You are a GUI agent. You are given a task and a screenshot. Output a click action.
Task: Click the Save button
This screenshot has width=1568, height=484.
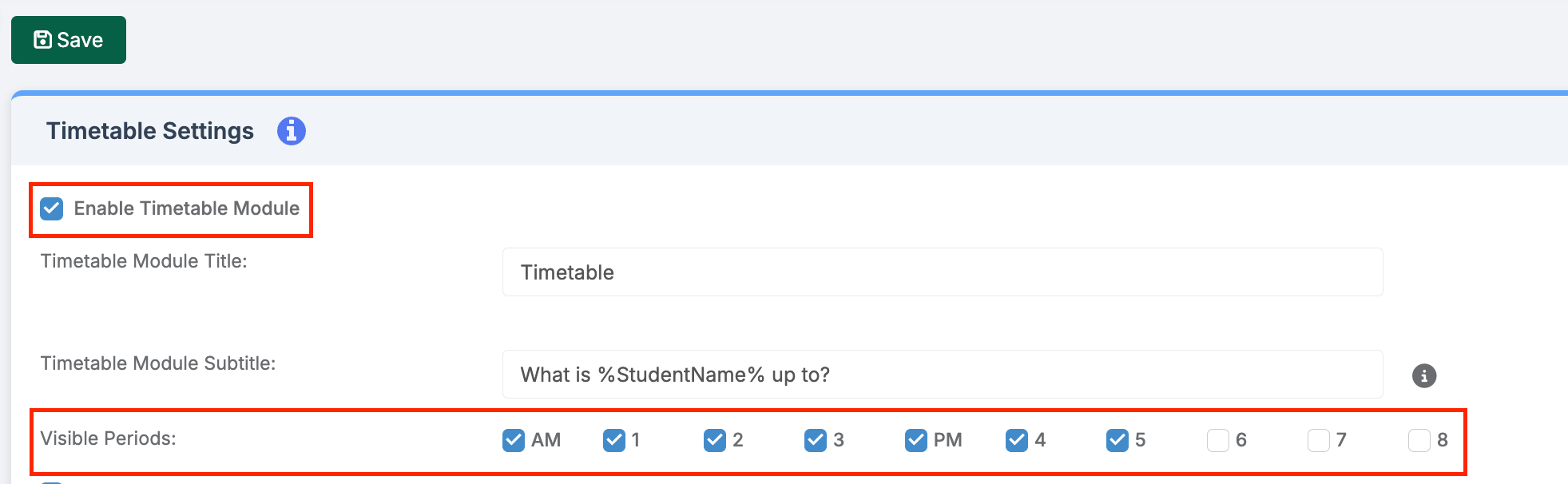point(69,40)
